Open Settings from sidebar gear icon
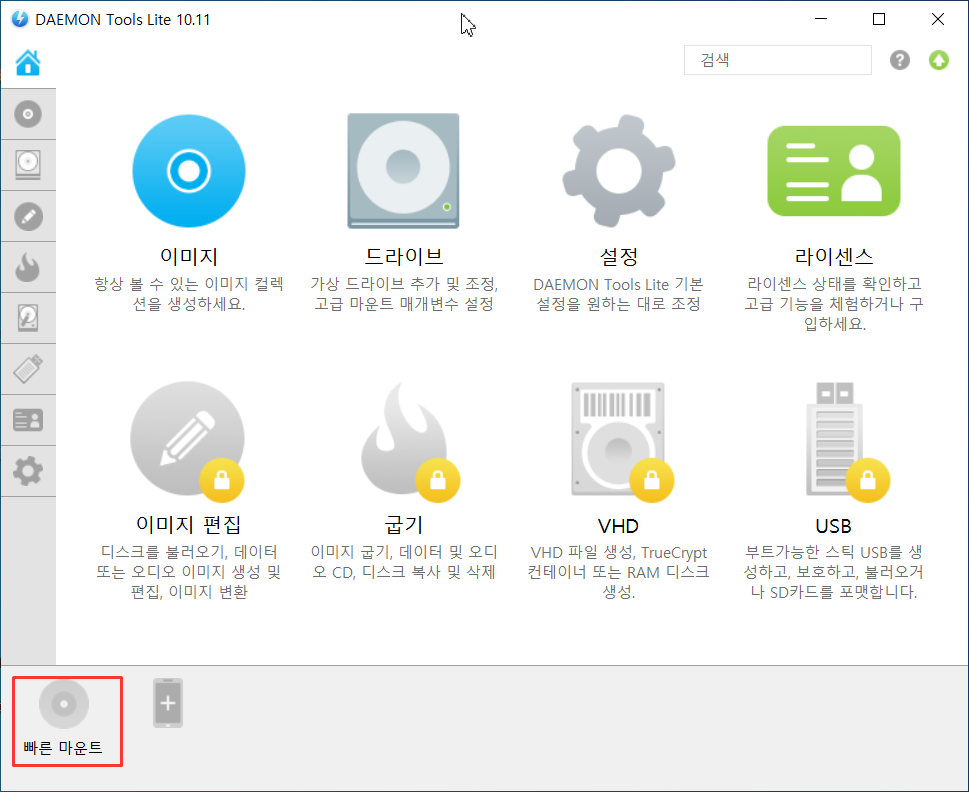This screenshot has height=792, width=969. click(28, 471)
